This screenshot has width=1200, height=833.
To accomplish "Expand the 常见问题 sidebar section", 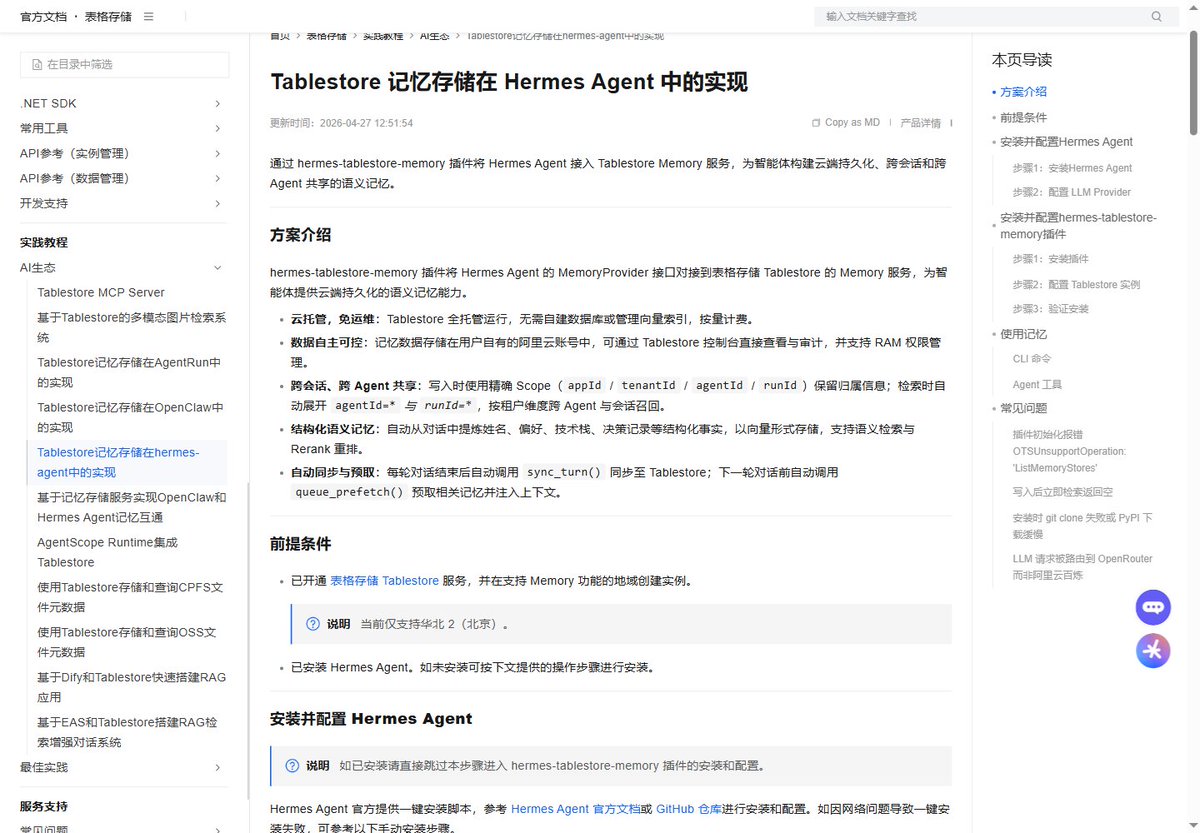I will pyautogui.click(x=218, y=828).
